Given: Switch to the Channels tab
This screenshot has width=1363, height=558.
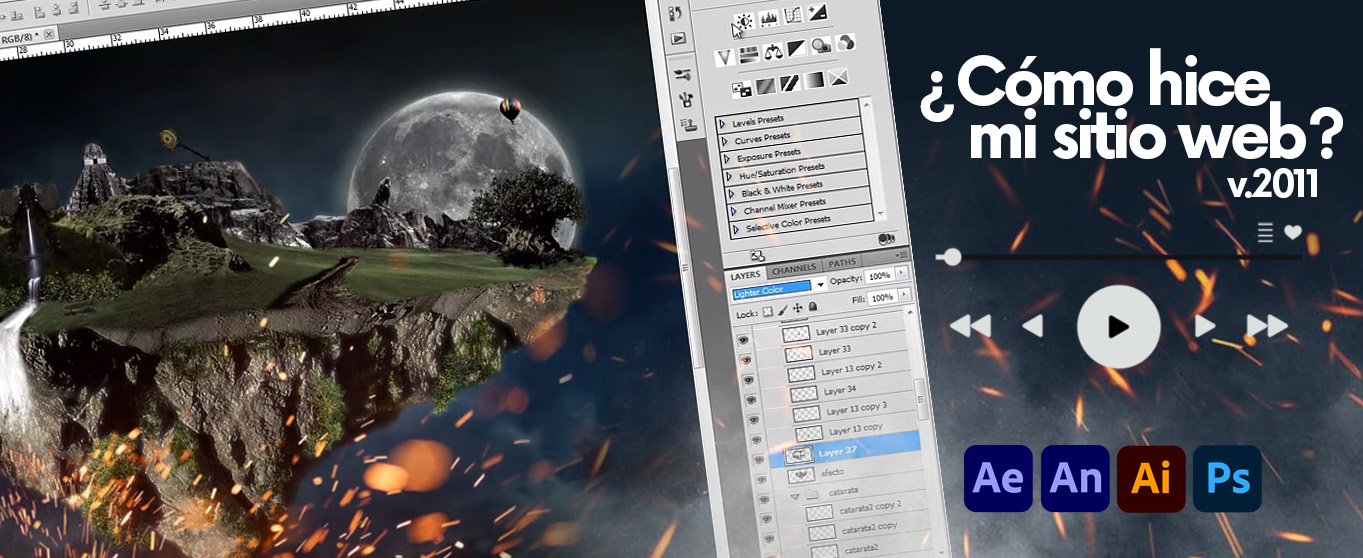Looking at the screenshot, I should [x=794, y=269].
